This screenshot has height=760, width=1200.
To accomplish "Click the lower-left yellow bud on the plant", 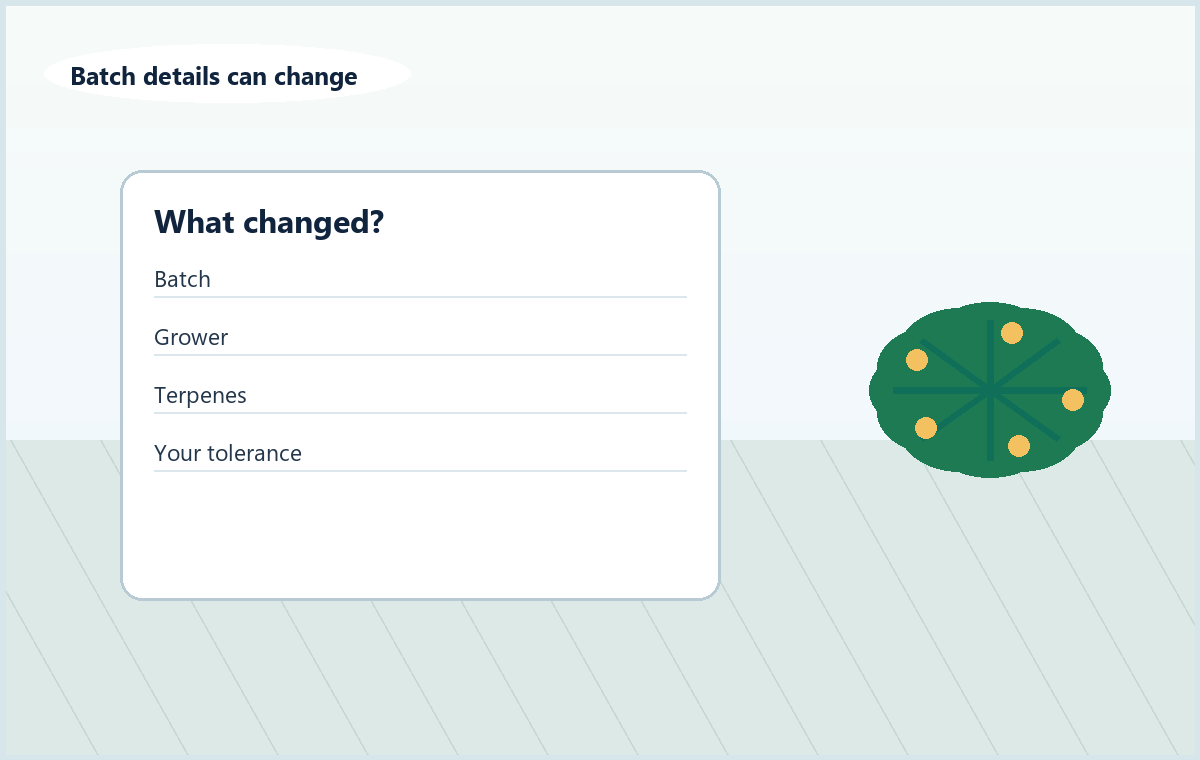I will click(926, 428).
